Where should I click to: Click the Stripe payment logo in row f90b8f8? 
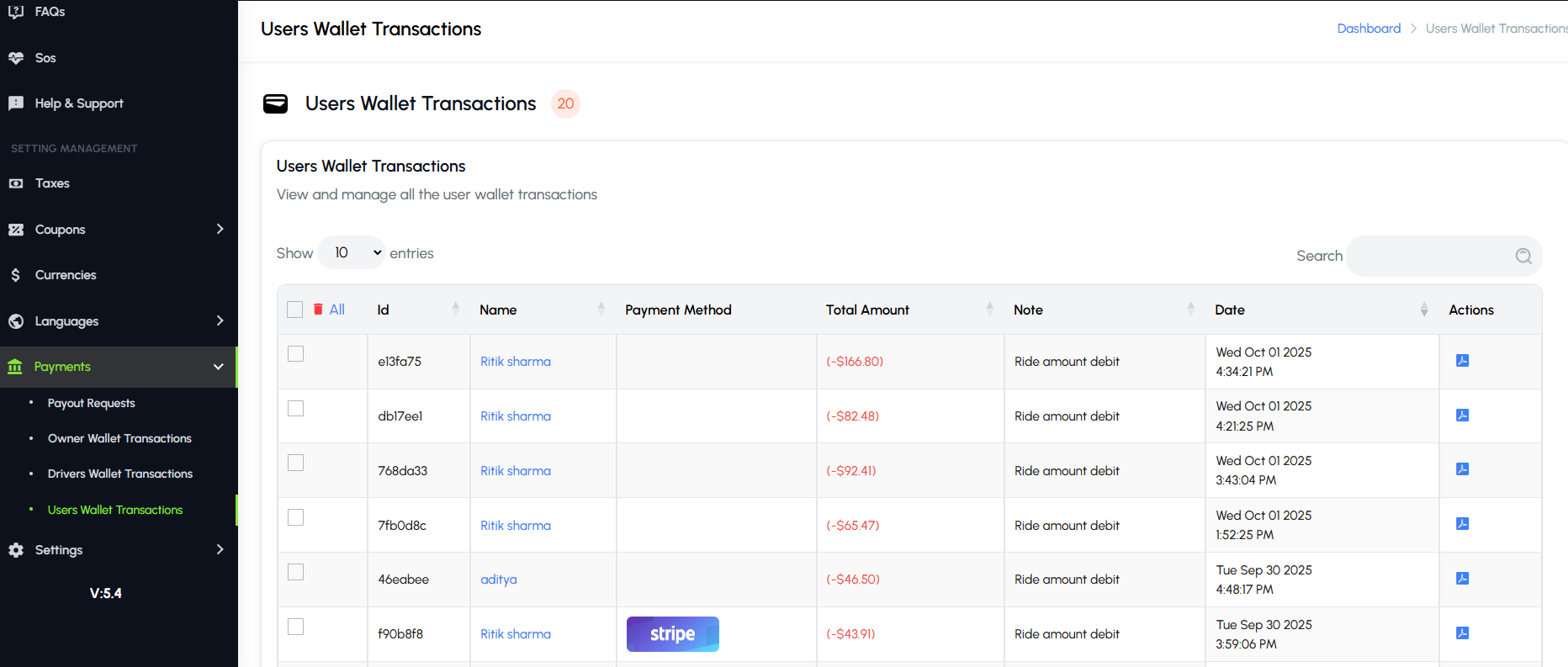pyautogui.click(x=672, y=634)
